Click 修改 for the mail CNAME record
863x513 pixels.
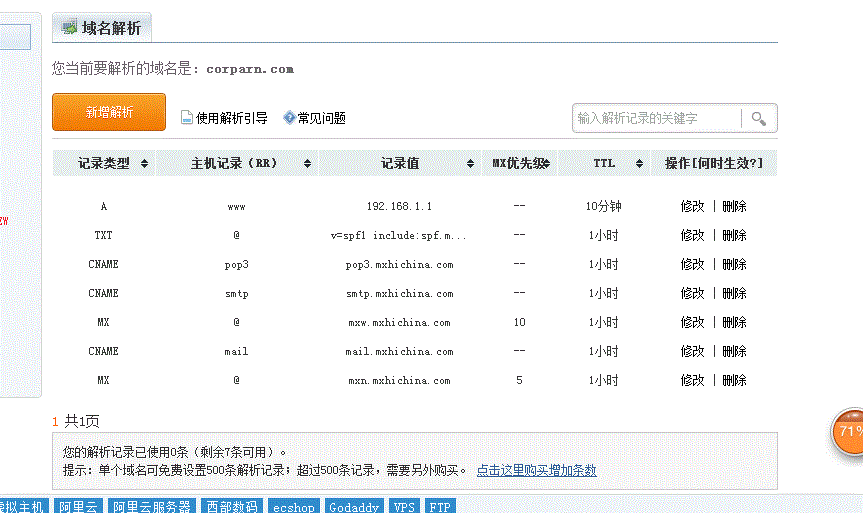692,351
